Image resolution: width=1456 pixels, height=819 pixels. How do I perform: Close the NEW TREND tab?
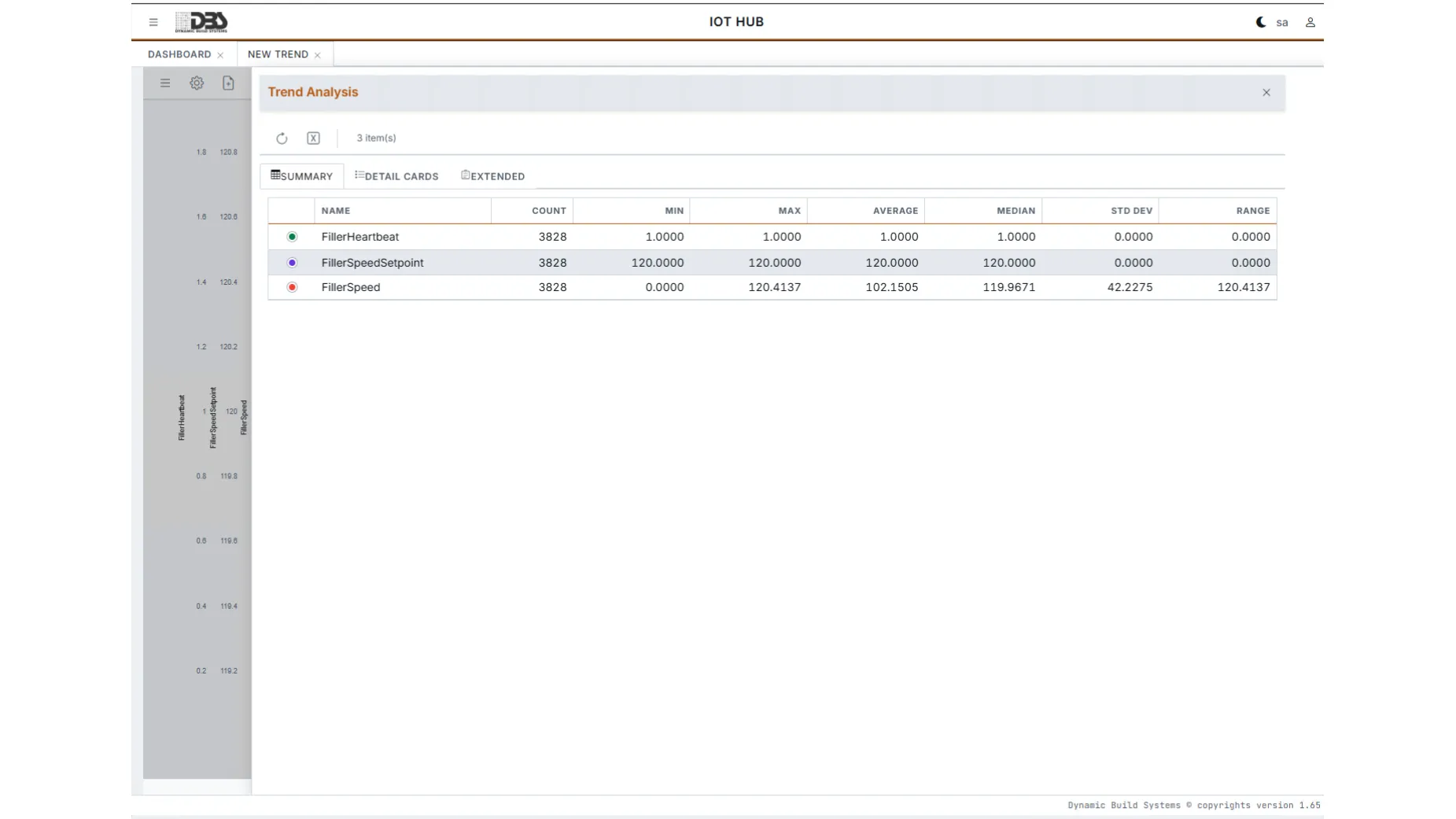(x=317, y=55)
